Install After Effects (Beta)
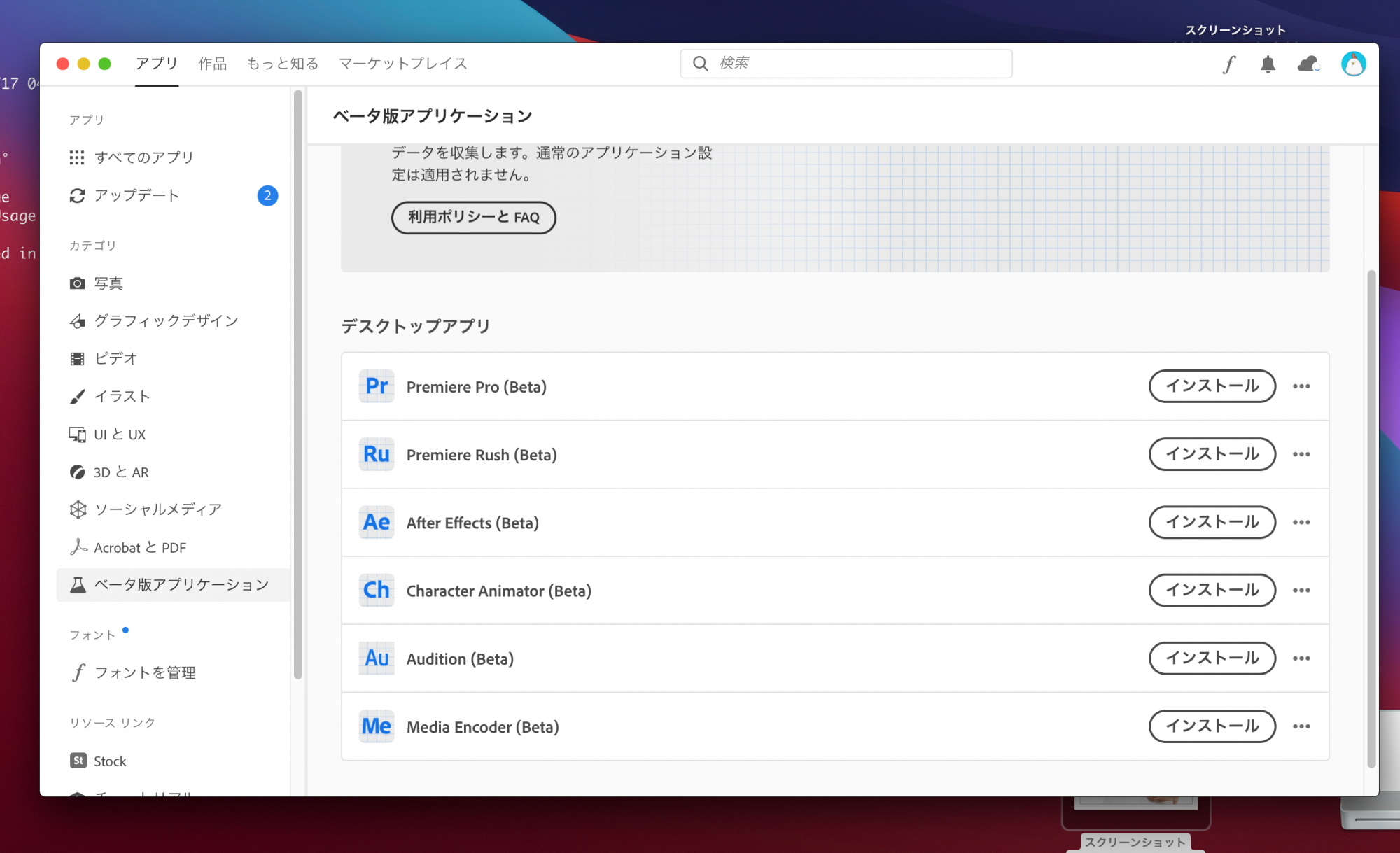The height and width of the screenshot is (853, 1400). coord(1212,522)
